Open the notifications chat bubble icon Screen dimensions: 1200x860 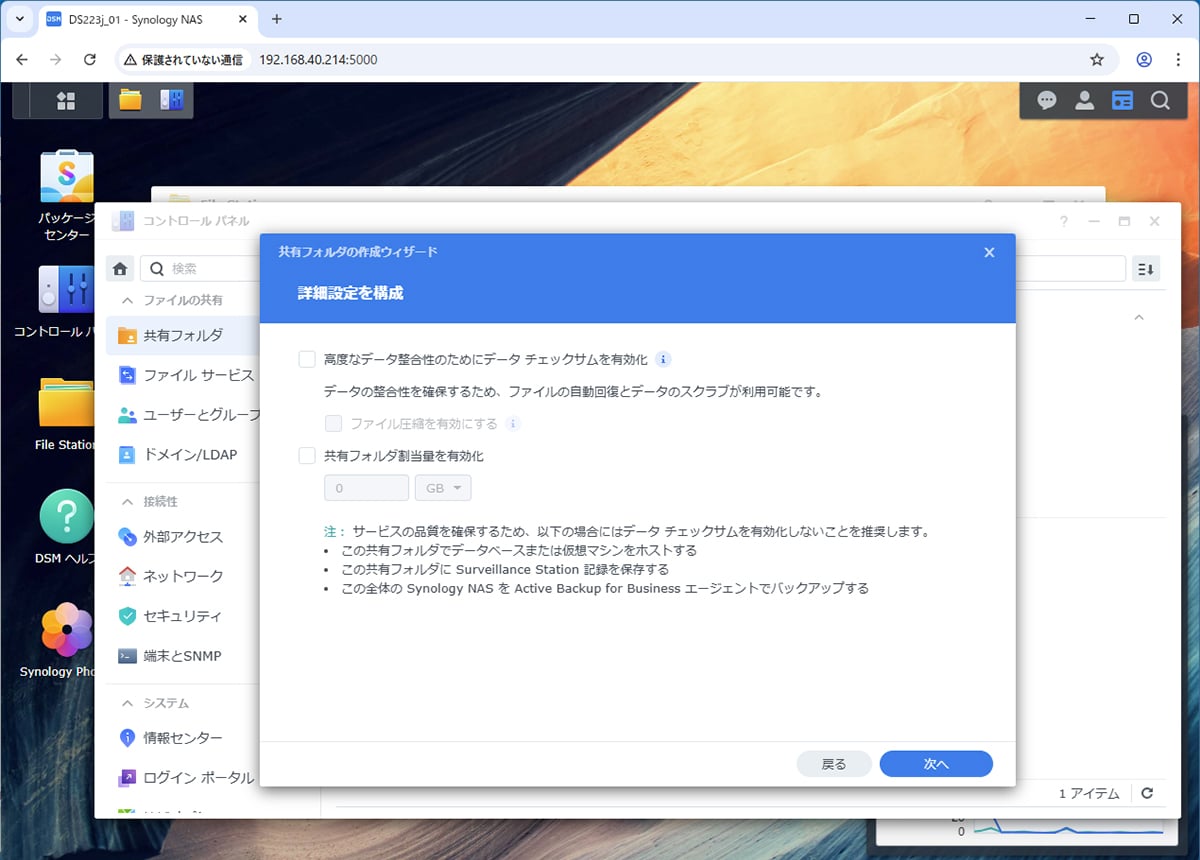tap(1047, 100)
